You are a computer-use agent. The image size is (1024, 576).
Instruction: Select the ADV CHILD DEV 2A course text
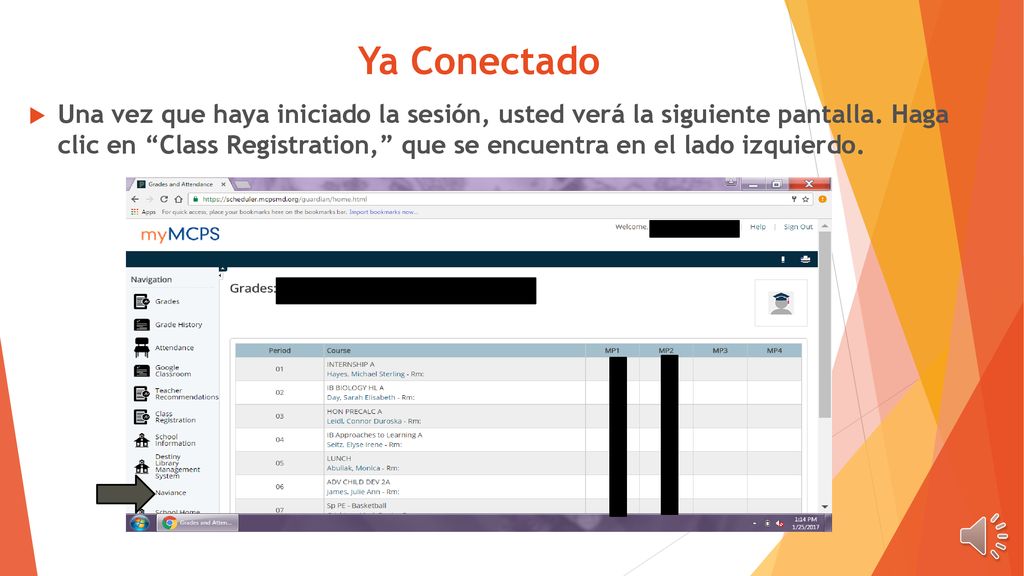pyautogui.click(x=358, y=482)
